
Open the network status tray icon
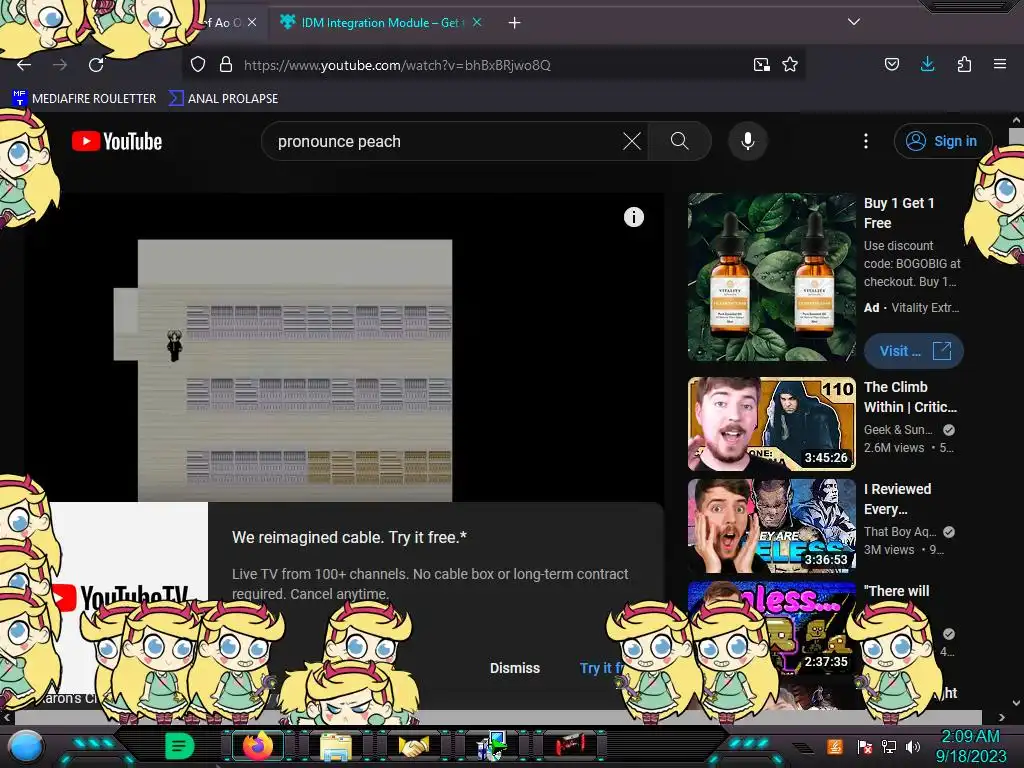(x=889, y=746)
